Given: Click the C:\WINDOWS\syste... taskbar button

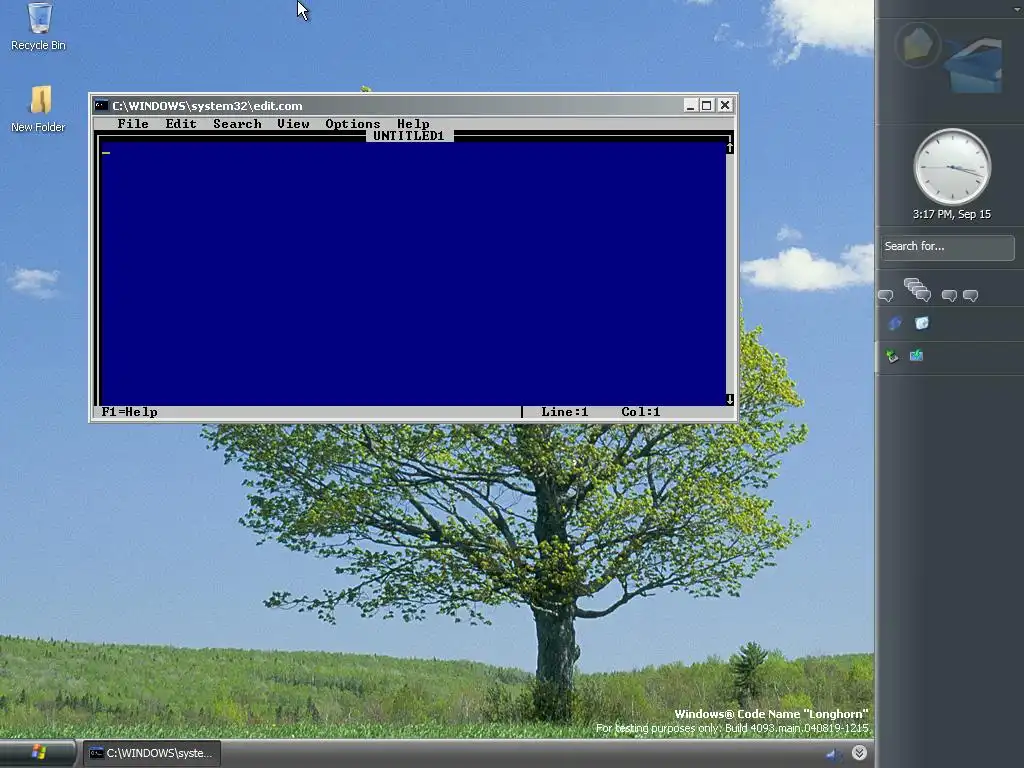Looking at the screenshot, I should 152,753.
